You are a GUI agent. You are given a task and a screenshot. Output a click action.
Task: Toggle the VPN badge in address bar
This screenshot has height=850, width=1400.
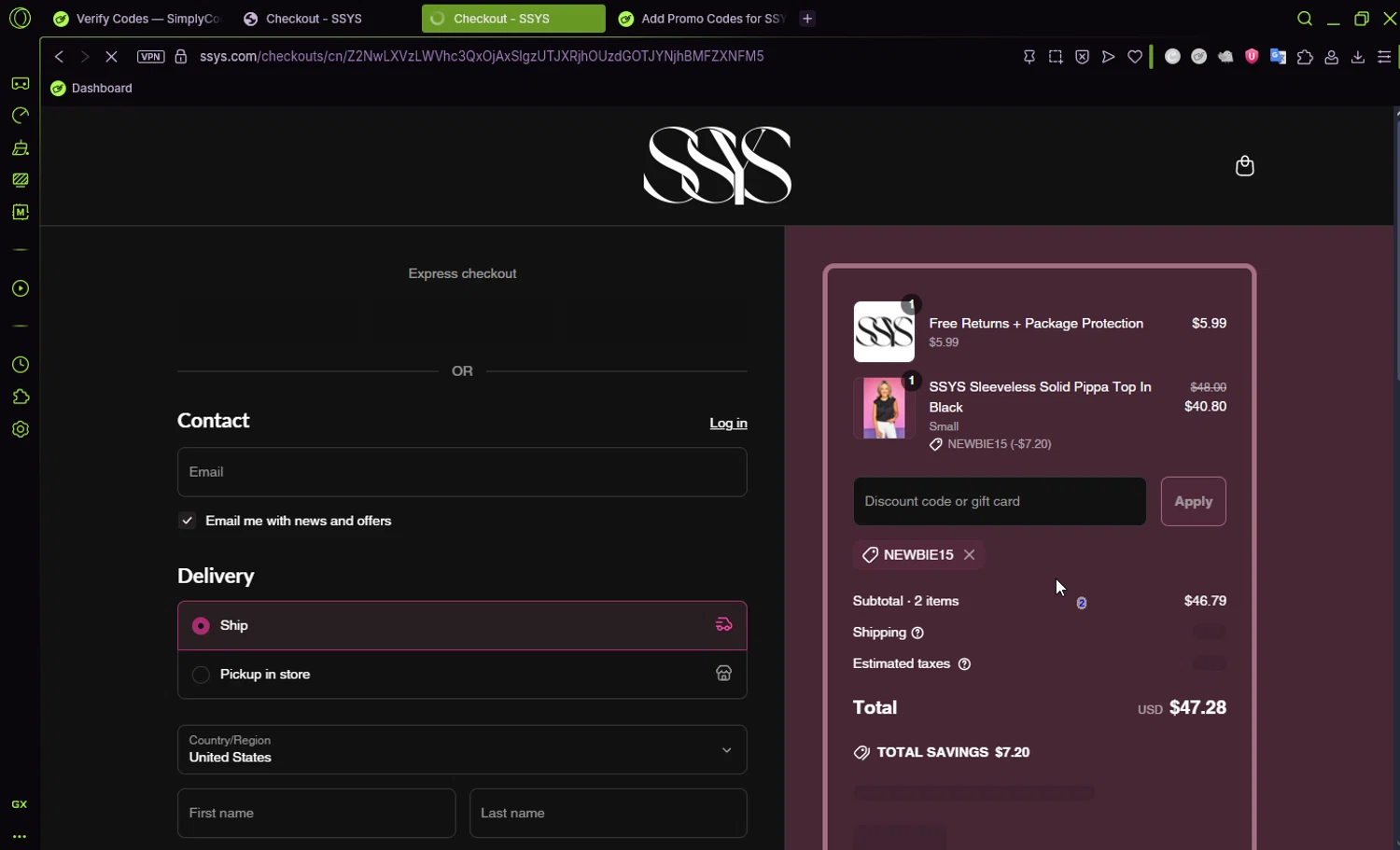150,57
